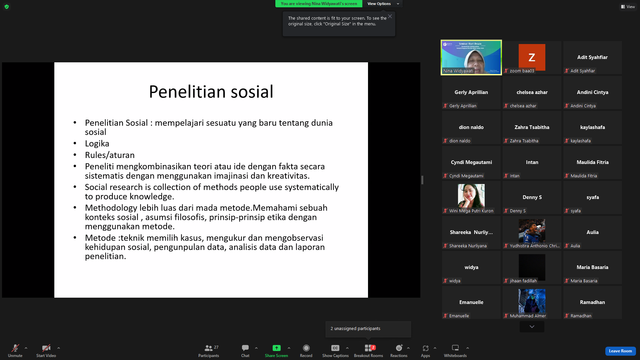Viewport: 640px width, 360px height.
Task: Select Cyndi Megautami participant tile
Action: click(471, 162)
